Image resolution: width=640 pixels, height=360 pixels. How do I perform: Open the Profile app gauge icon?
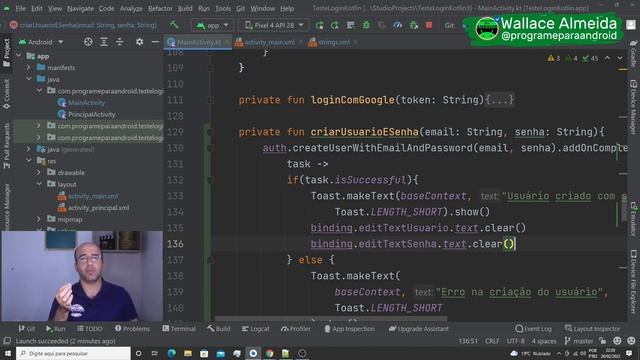pos(398,25)
